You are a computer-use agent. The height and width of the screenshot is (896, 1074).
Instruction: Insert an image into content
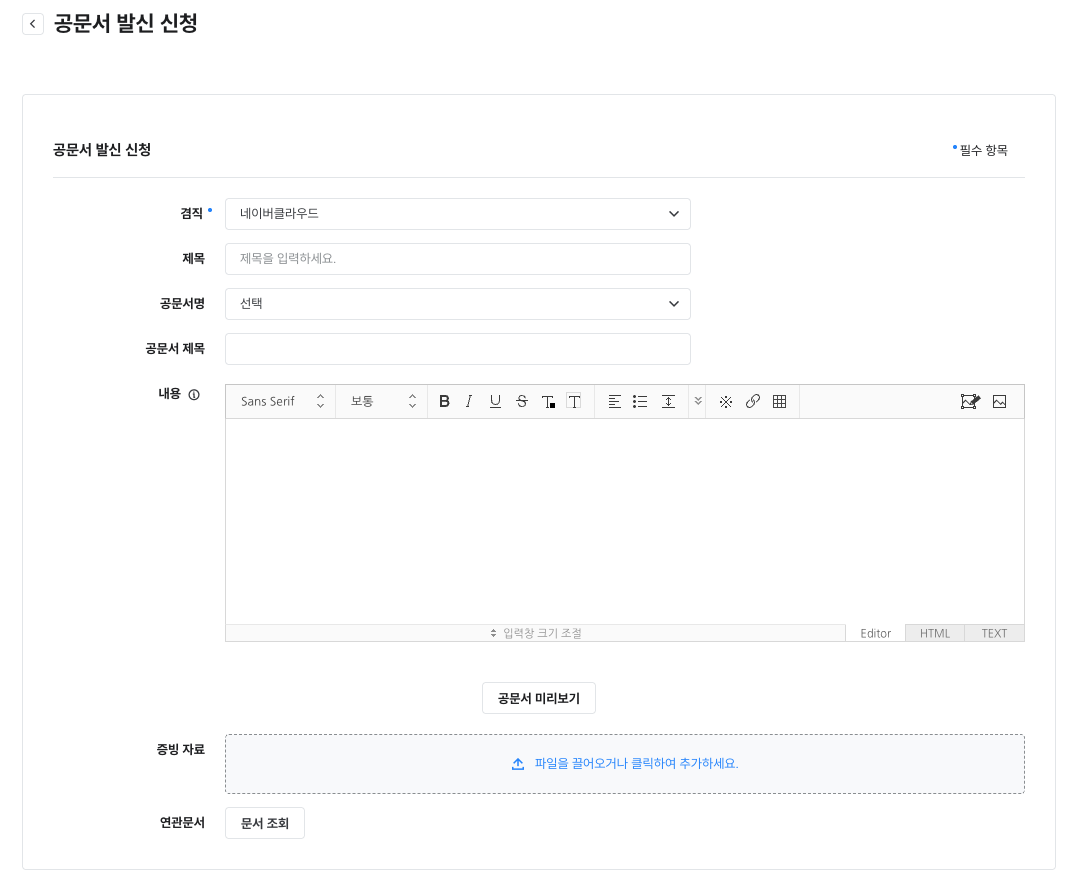999,401
